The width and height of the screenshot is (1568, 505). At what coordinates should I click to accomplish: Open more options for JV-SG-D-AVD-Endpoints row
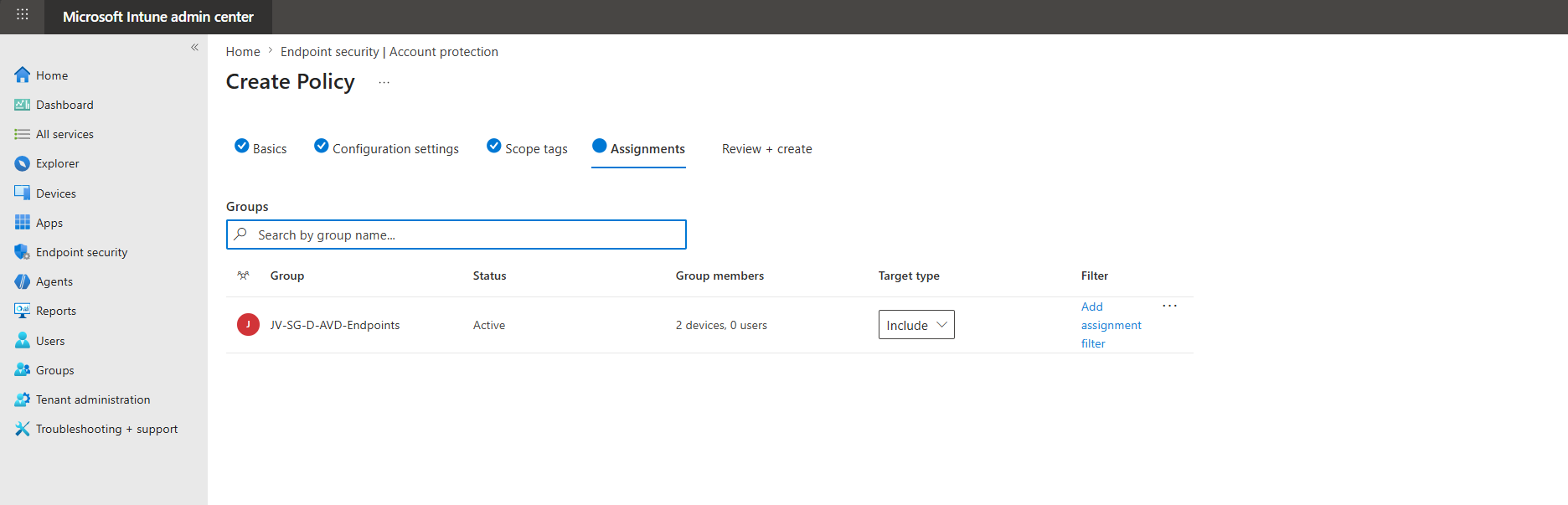[x=1170, y=306]
